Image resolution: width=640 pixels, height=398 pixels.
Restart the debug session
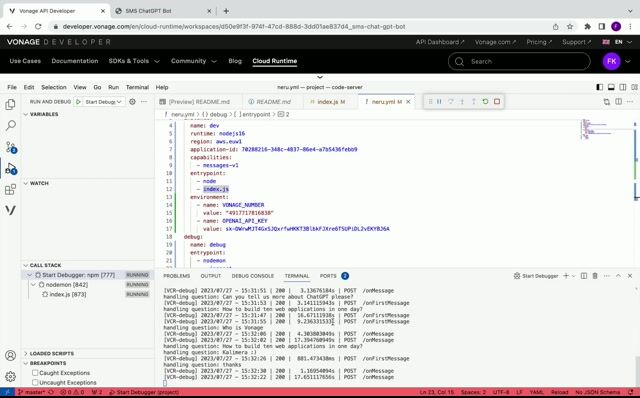pyautogui.click(x=485, y=102)
